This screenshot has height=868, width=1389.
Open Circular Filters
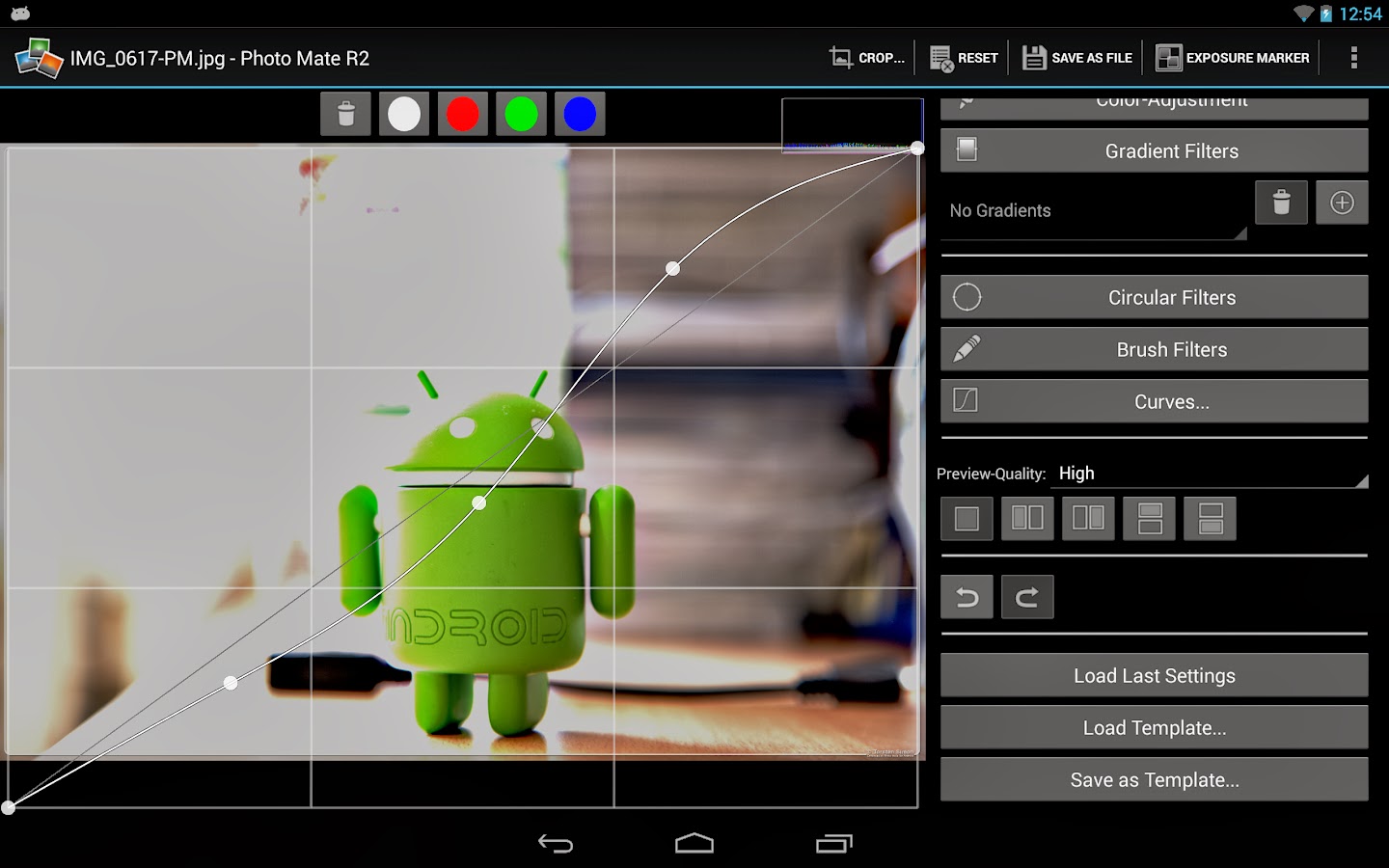(x=1154, y=297)
